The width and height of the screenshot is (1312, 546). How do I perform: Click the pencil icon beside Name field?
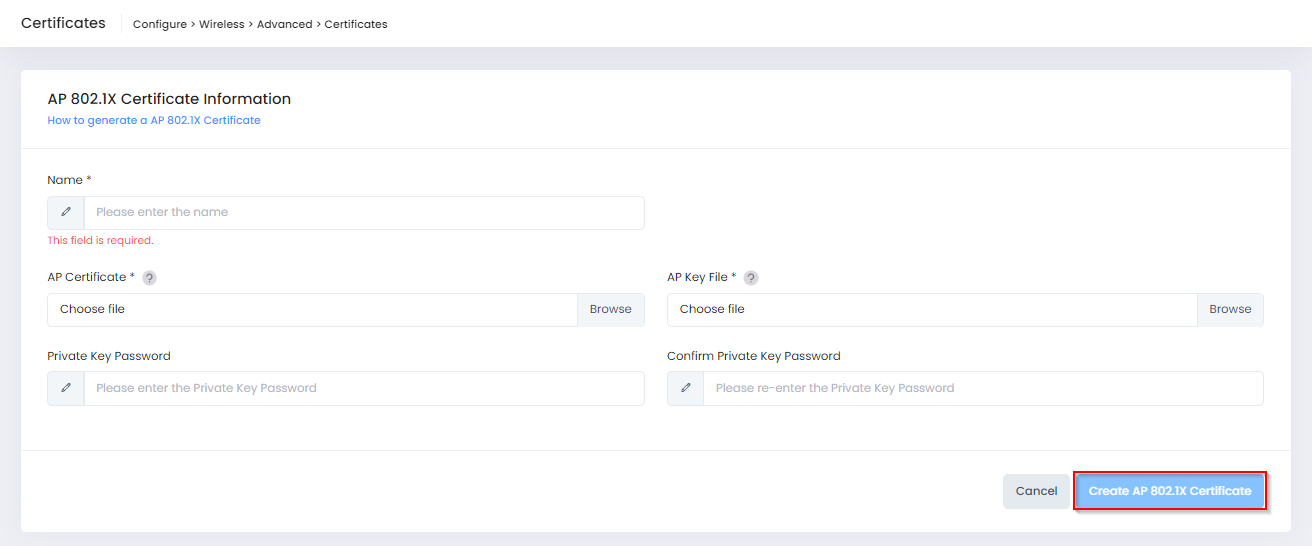(66, 212)
